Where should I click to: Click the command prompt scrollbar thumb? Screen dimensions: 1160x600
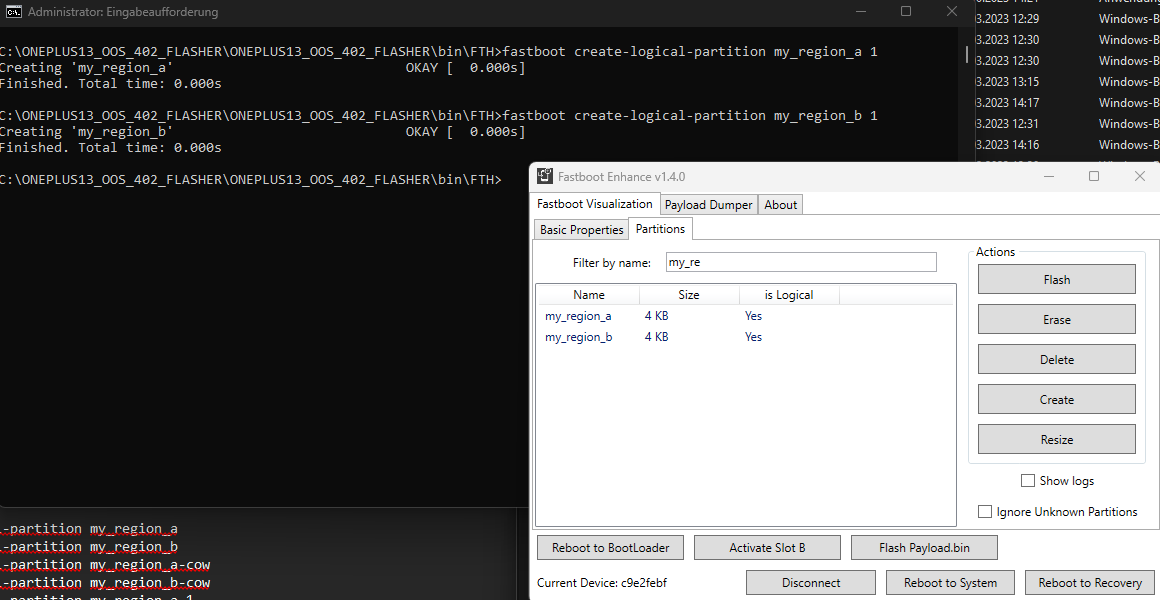967,55
